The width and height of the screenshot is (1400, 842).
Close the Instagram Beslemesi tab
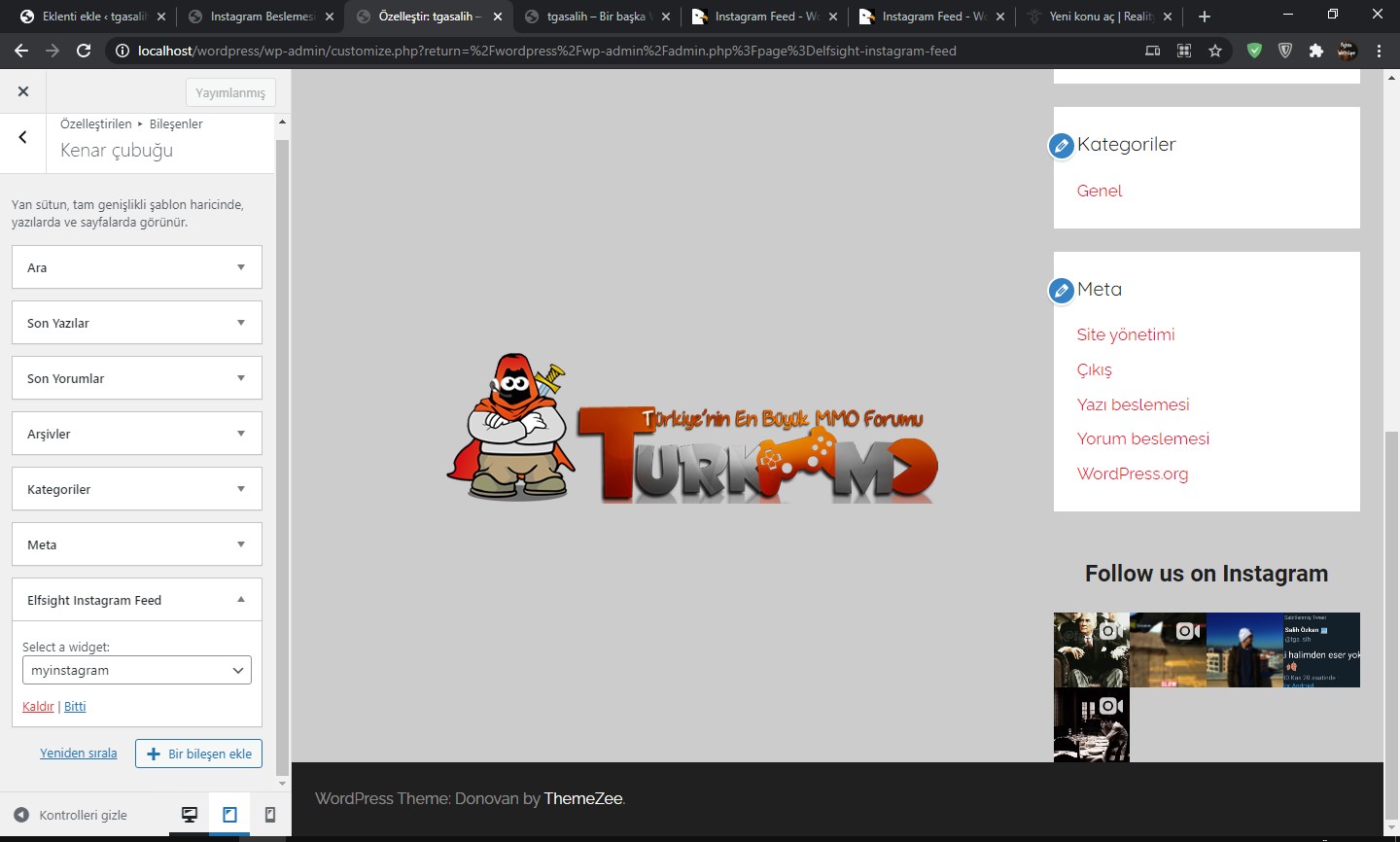click(x=330, y=17)
